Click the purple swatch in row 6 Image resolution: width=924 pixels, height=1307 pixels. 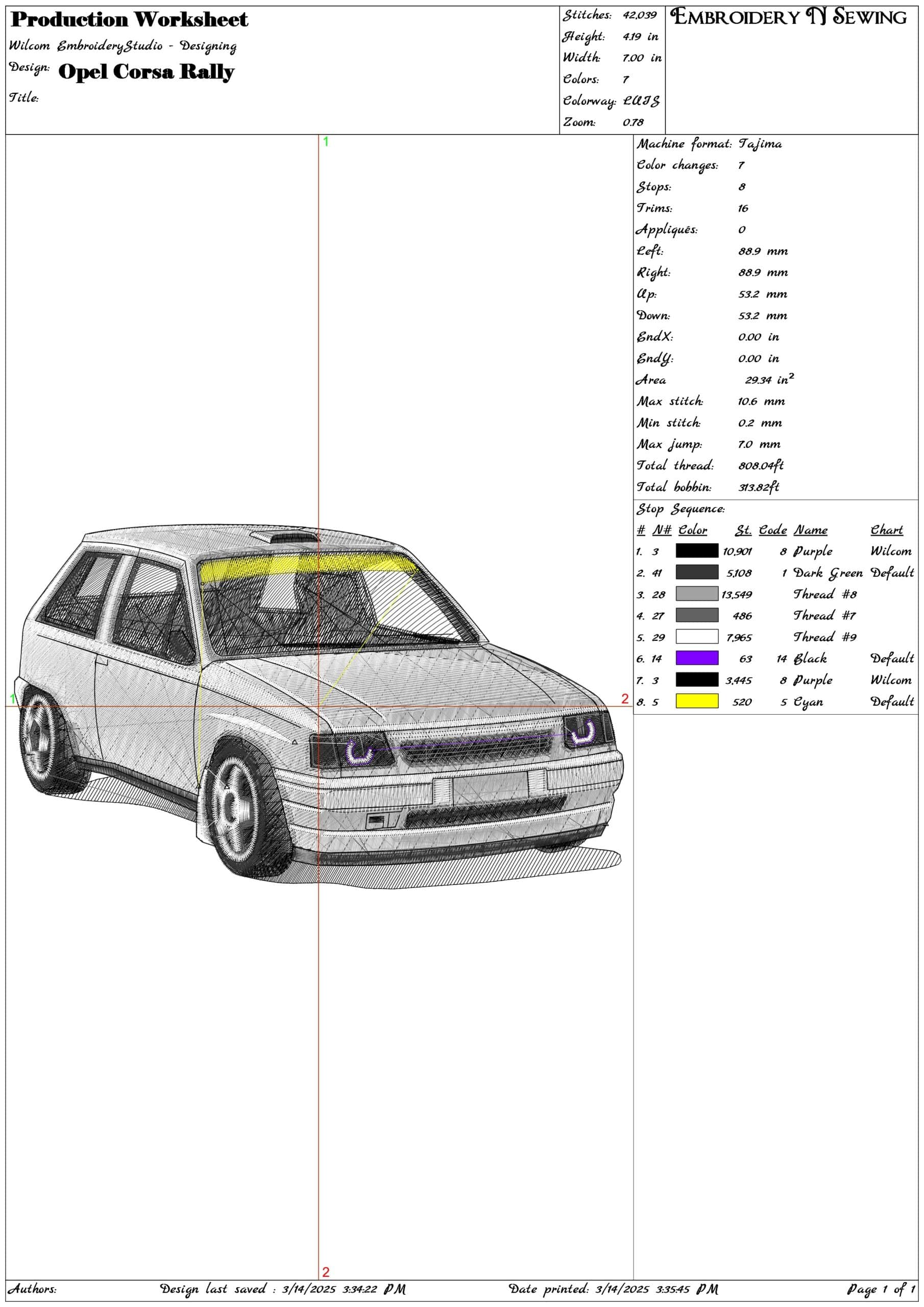(697, 658)
